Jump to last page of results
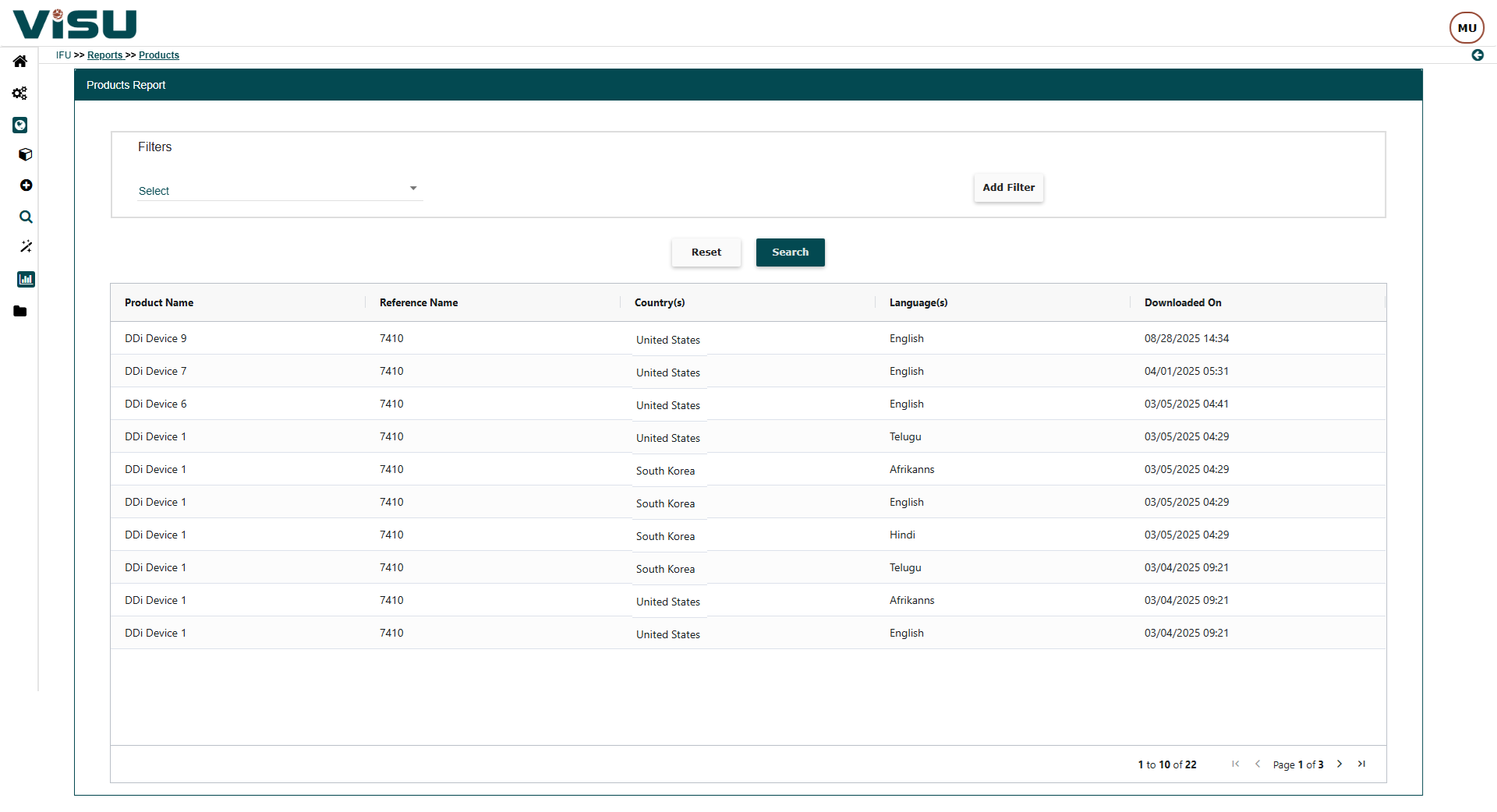The height and width of the screenshot is (812, 1497). pos(1361,764)
